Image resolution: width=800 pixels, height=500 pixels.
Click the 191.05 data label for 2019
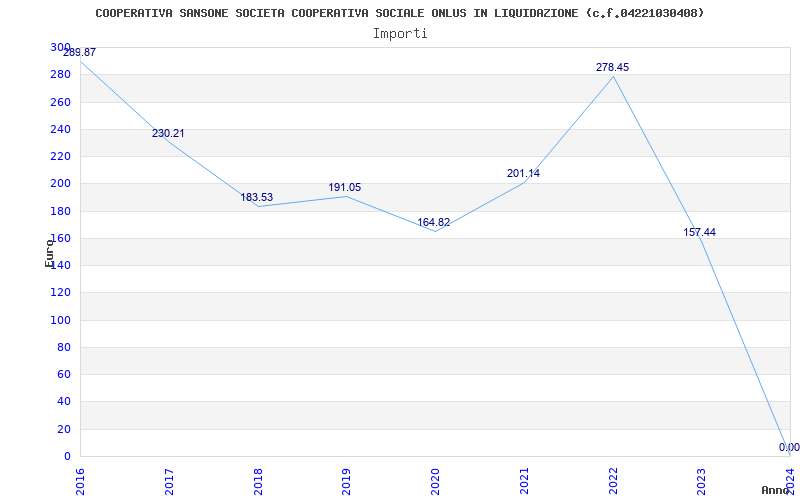pyautogui.click(x=344, y=187)
